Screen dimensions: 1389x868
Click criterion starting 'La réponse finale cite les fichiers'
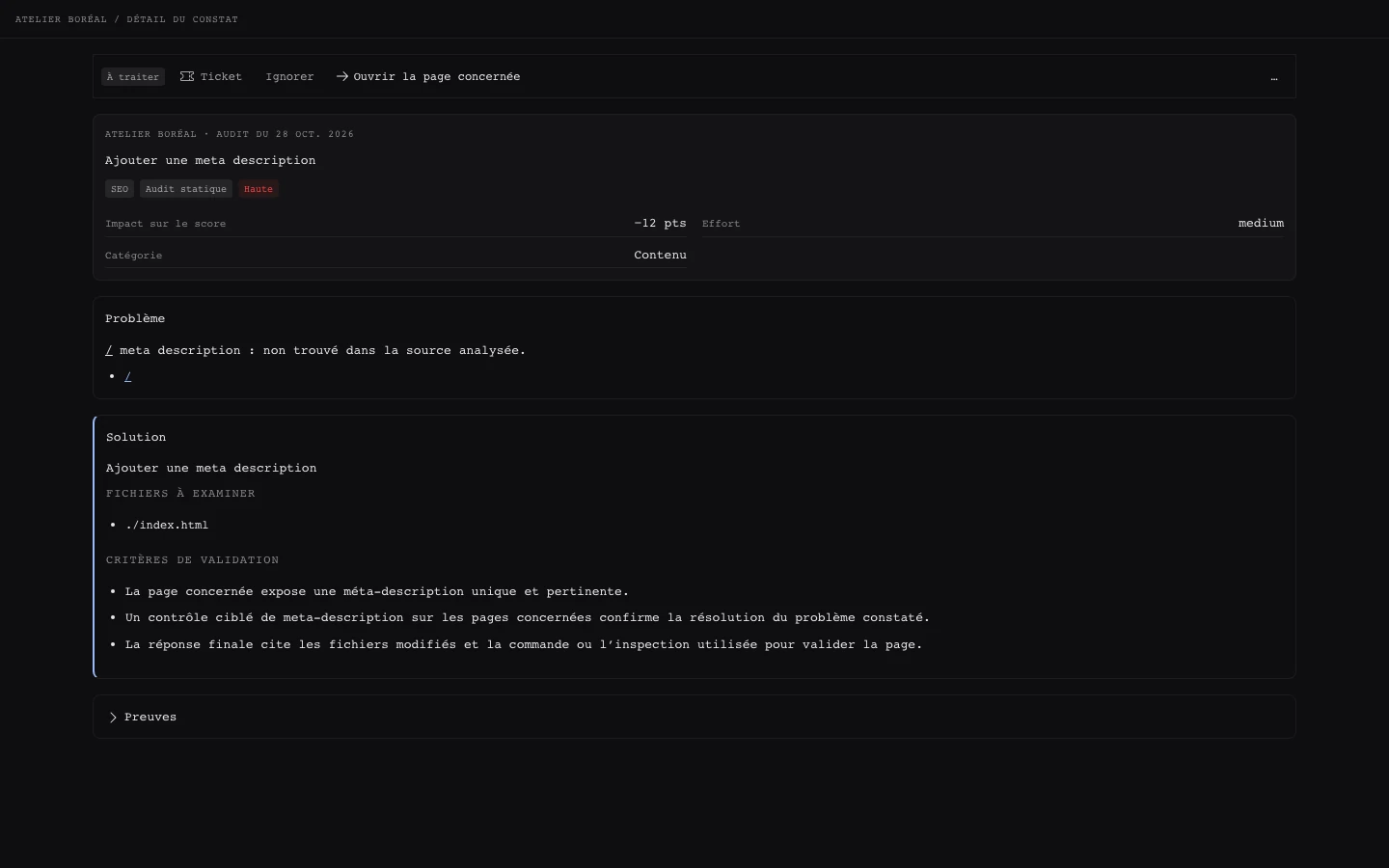[x=524, y=645]
